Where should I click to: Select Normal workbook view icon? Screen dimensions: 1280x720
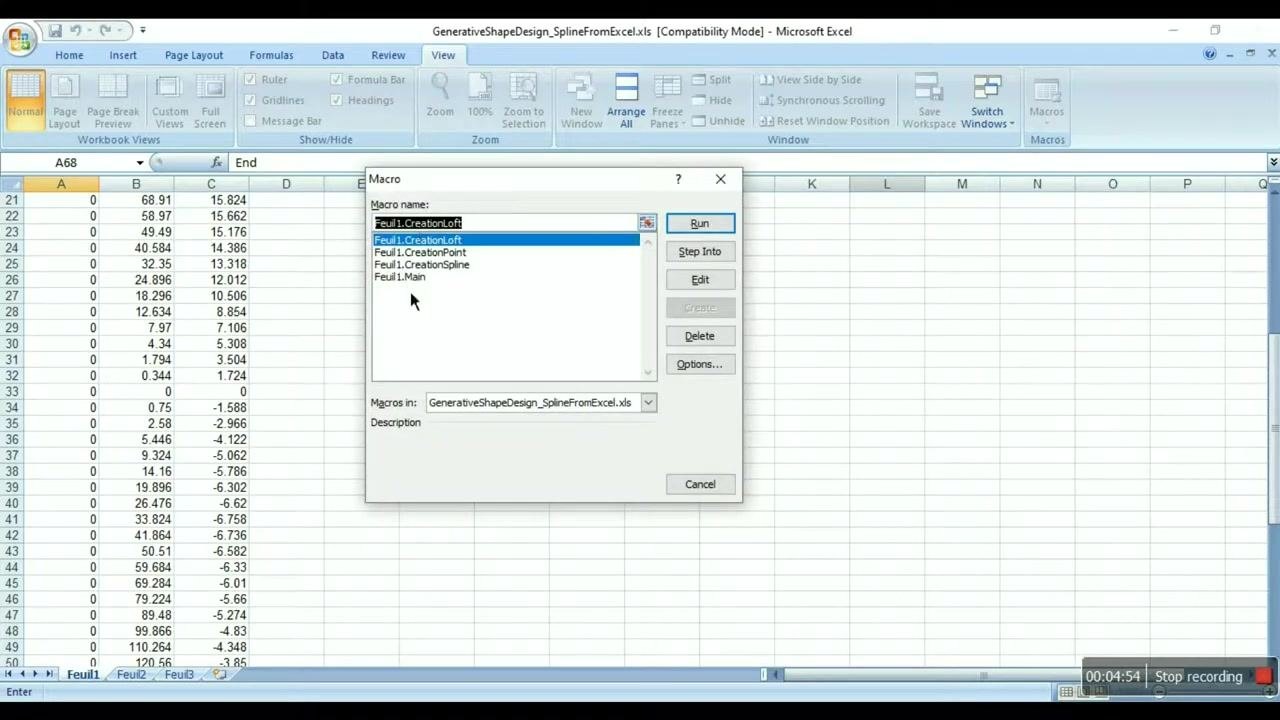[26, 100]
